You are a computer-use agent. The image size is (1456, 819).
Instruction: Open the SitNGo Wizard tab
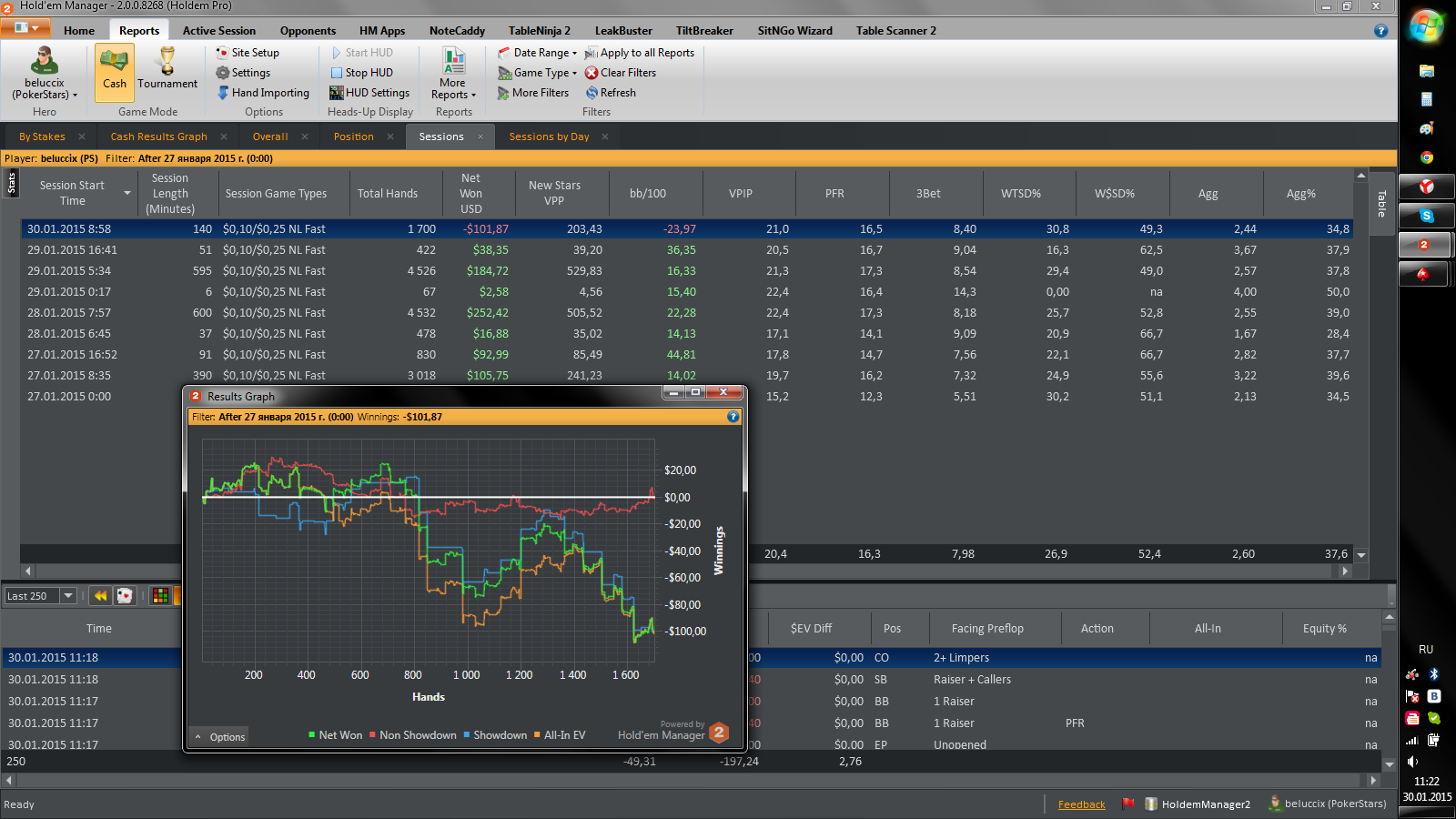(x=795, y=30)
